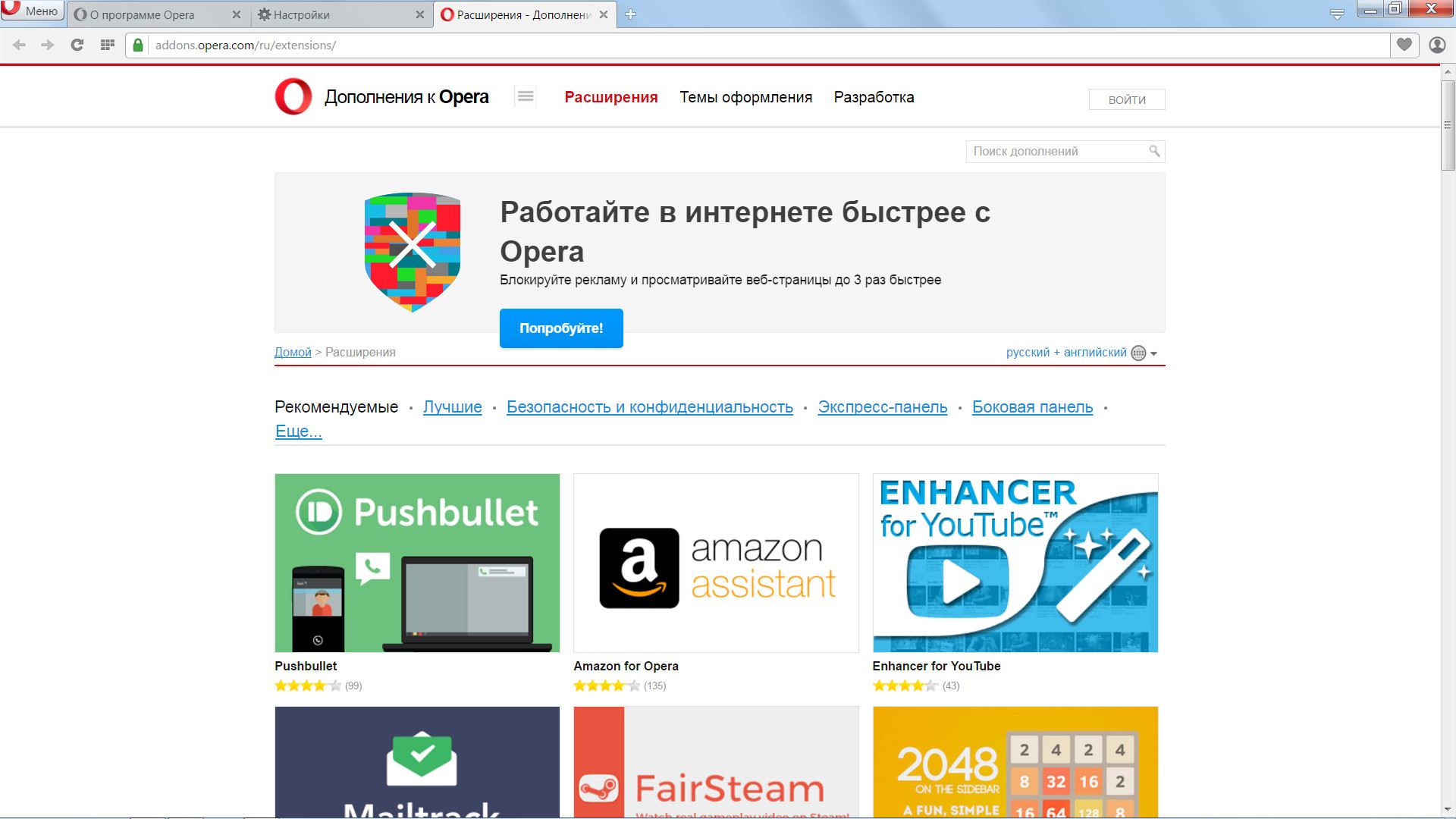Click Enhancer review count (43)

point(951,686)
